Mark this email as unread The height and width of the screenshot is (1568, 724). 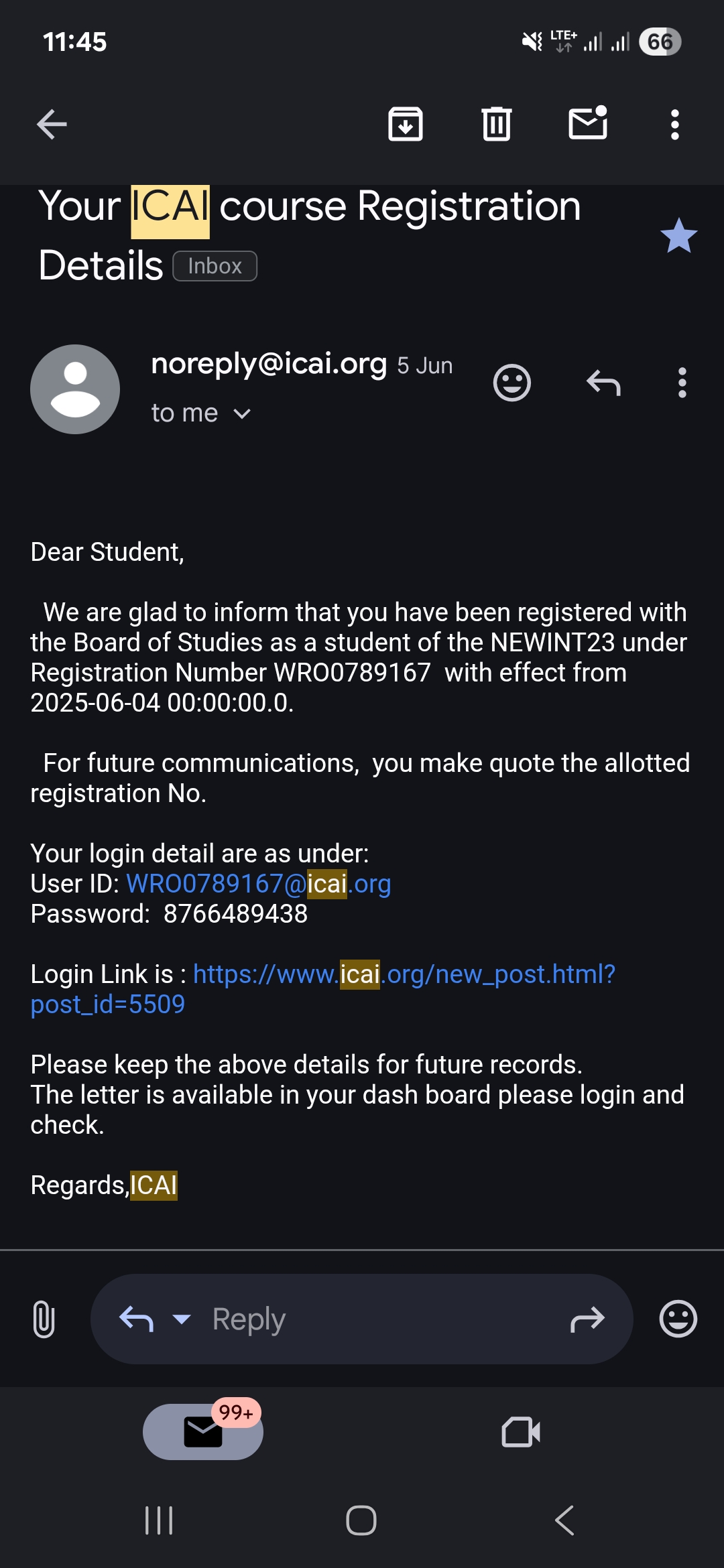coord(588,123)
